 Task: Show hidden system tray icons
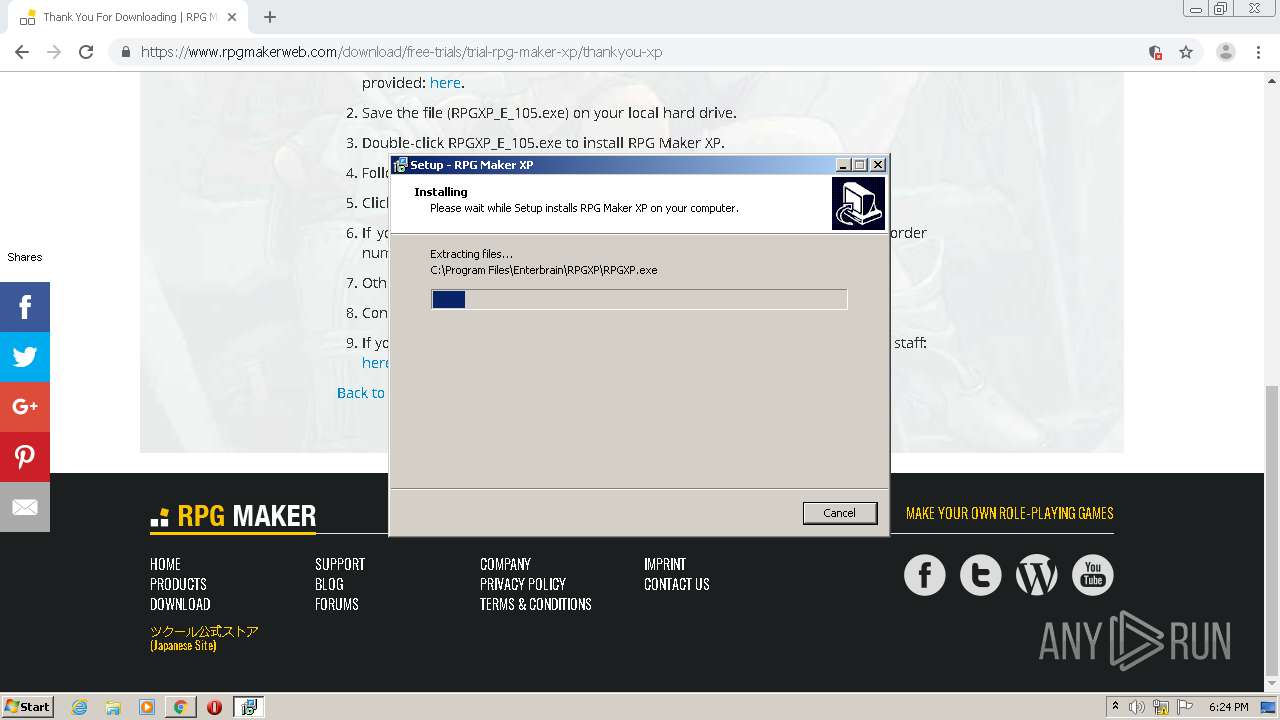pyautogui.click(x=1116, y=707)
